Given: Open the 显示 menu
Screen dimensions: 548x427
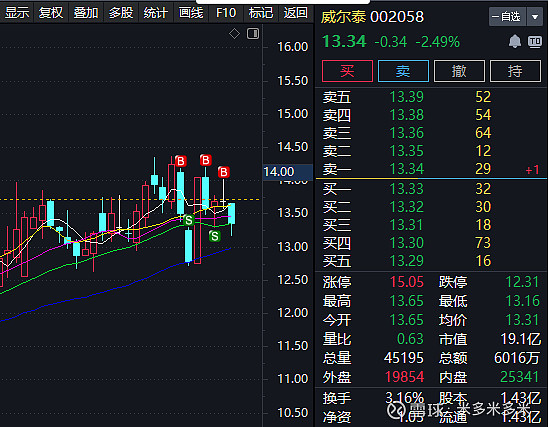Looking at the screenshot, I should click(x=17, y=13).
